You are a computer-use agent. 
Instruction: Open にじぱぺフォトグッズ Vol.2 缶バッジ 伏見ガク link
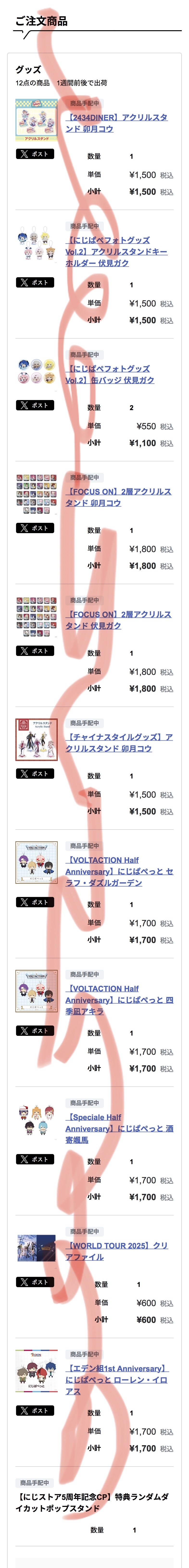(x=110, y=374)
